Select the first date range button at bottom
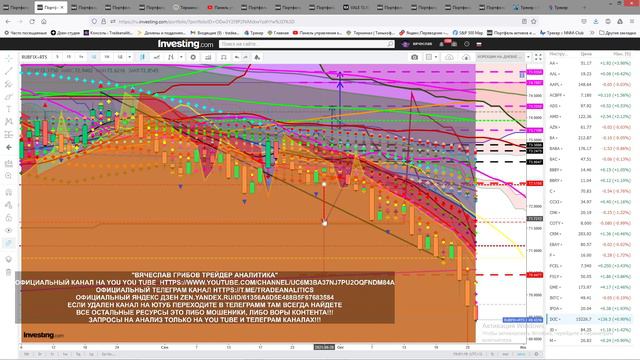 click(x=27, y=354)
